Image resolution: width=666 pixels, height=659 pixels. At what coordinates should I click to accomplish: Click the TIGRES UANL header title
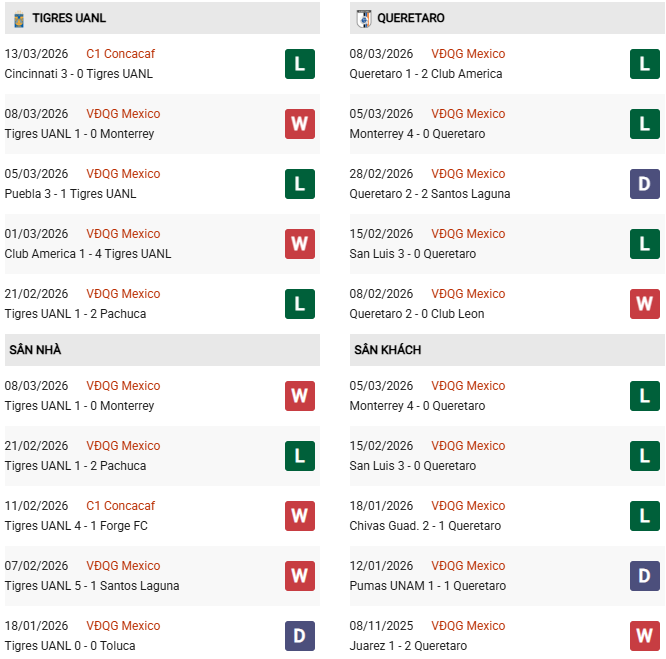click(x=69, y=18)
